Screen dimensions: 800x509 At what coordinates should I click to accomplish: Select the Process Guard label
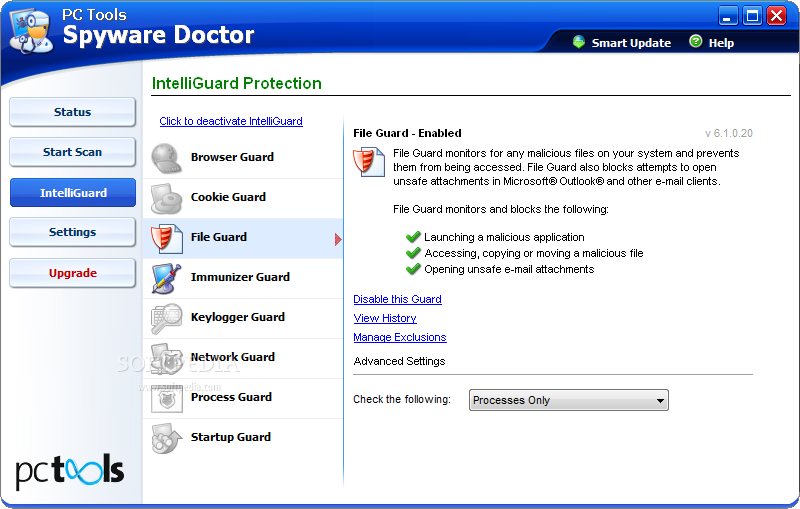point(231,397)
